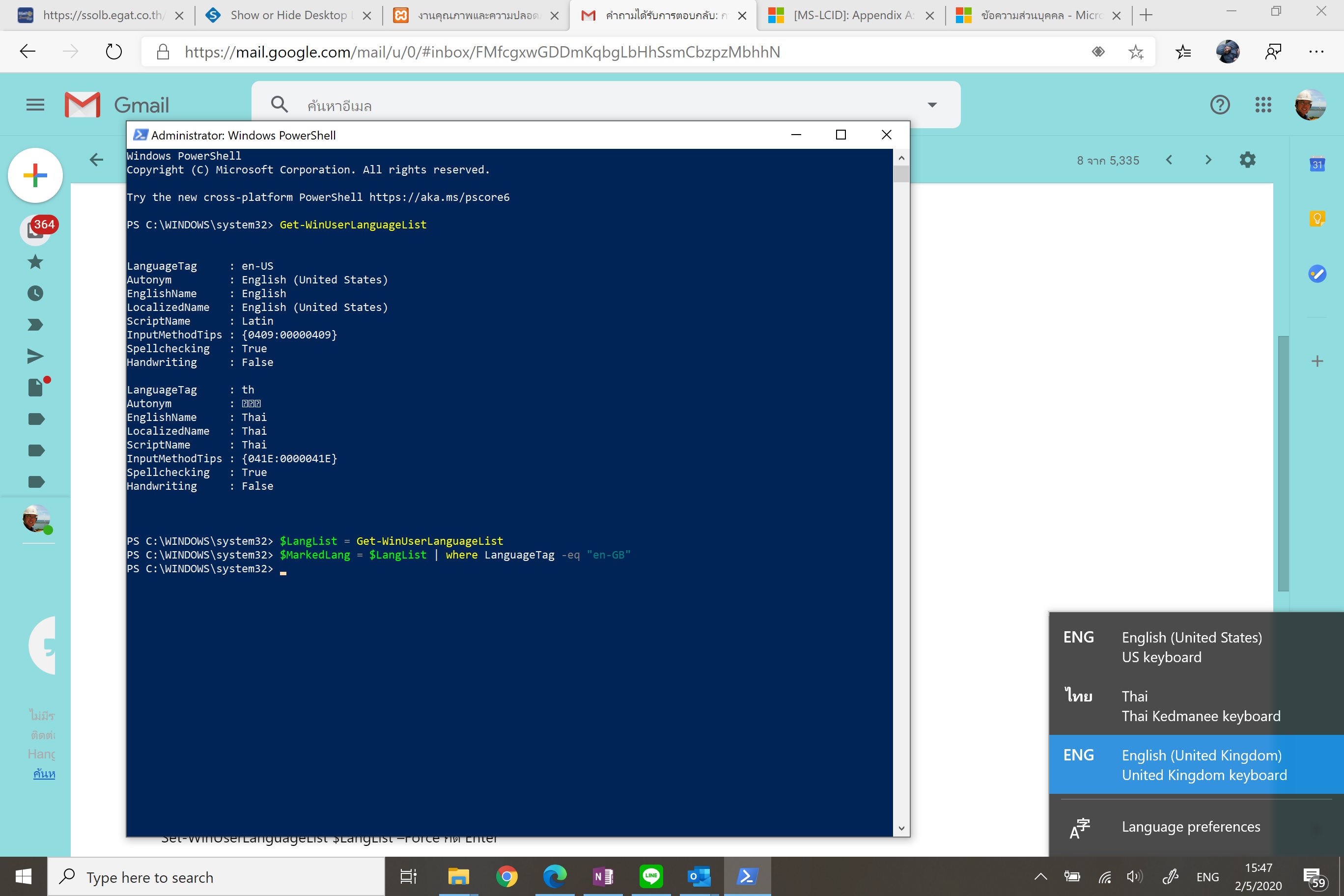Screen dimensions: 1344x896
Task: Open the Starred folder icon
Action: point(35,262)
